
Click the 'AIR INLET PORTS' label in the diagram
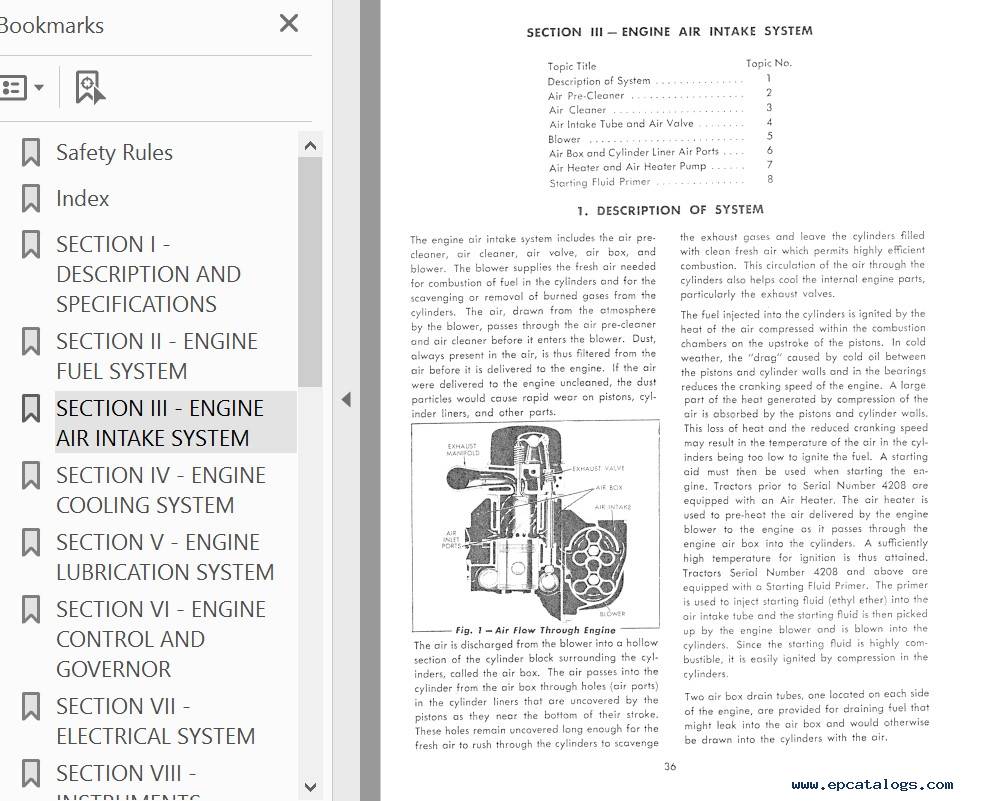tap(451, 539)
